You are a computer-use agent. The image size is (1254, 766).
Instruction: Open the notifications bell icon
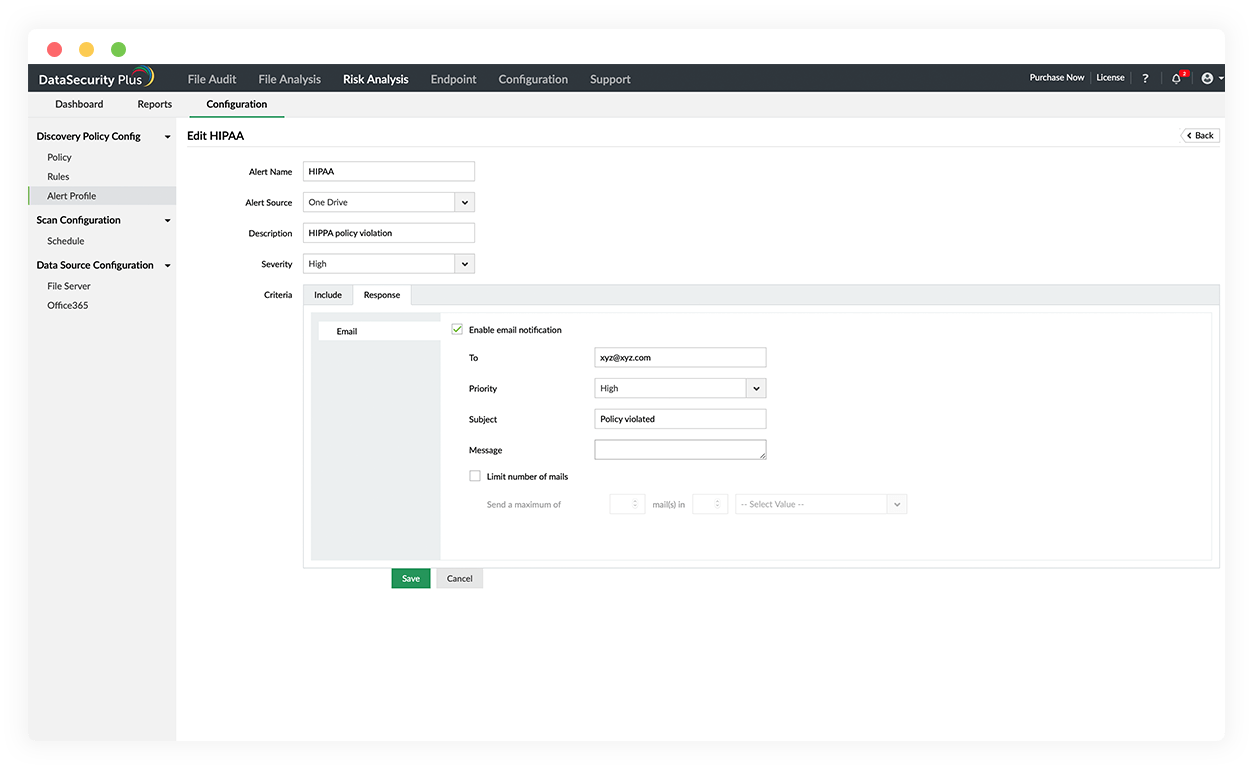pyautogui.click(x=1178, y=78)
